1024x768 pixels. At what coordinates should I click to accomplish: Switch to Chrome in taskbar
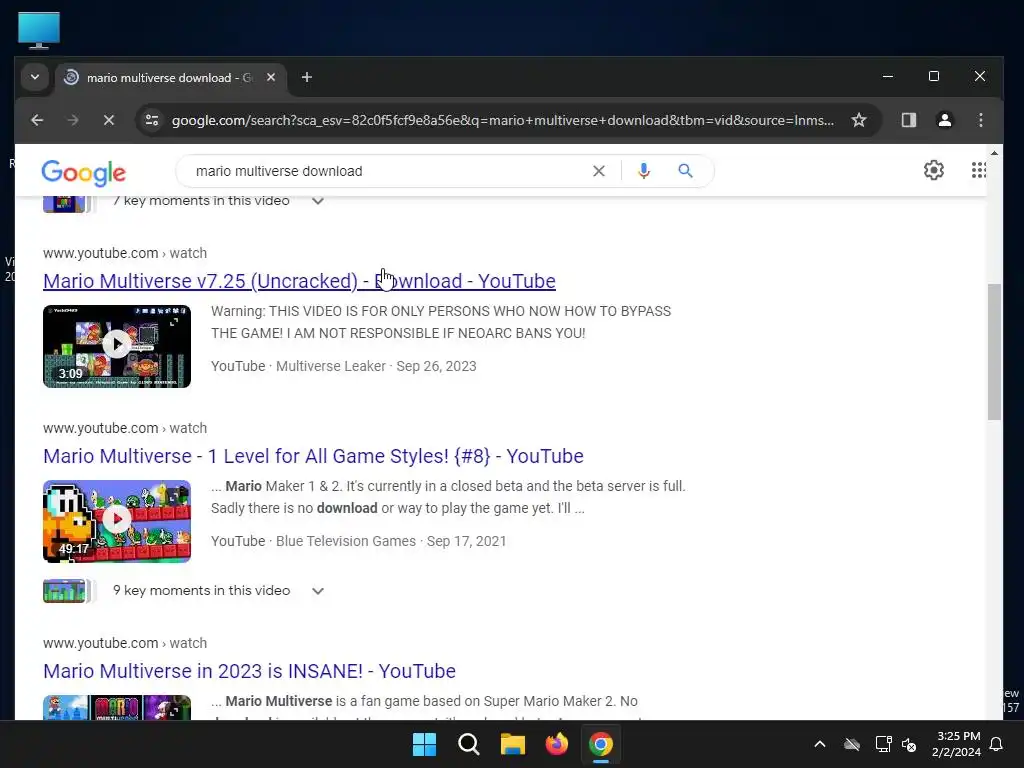[601, 744]
